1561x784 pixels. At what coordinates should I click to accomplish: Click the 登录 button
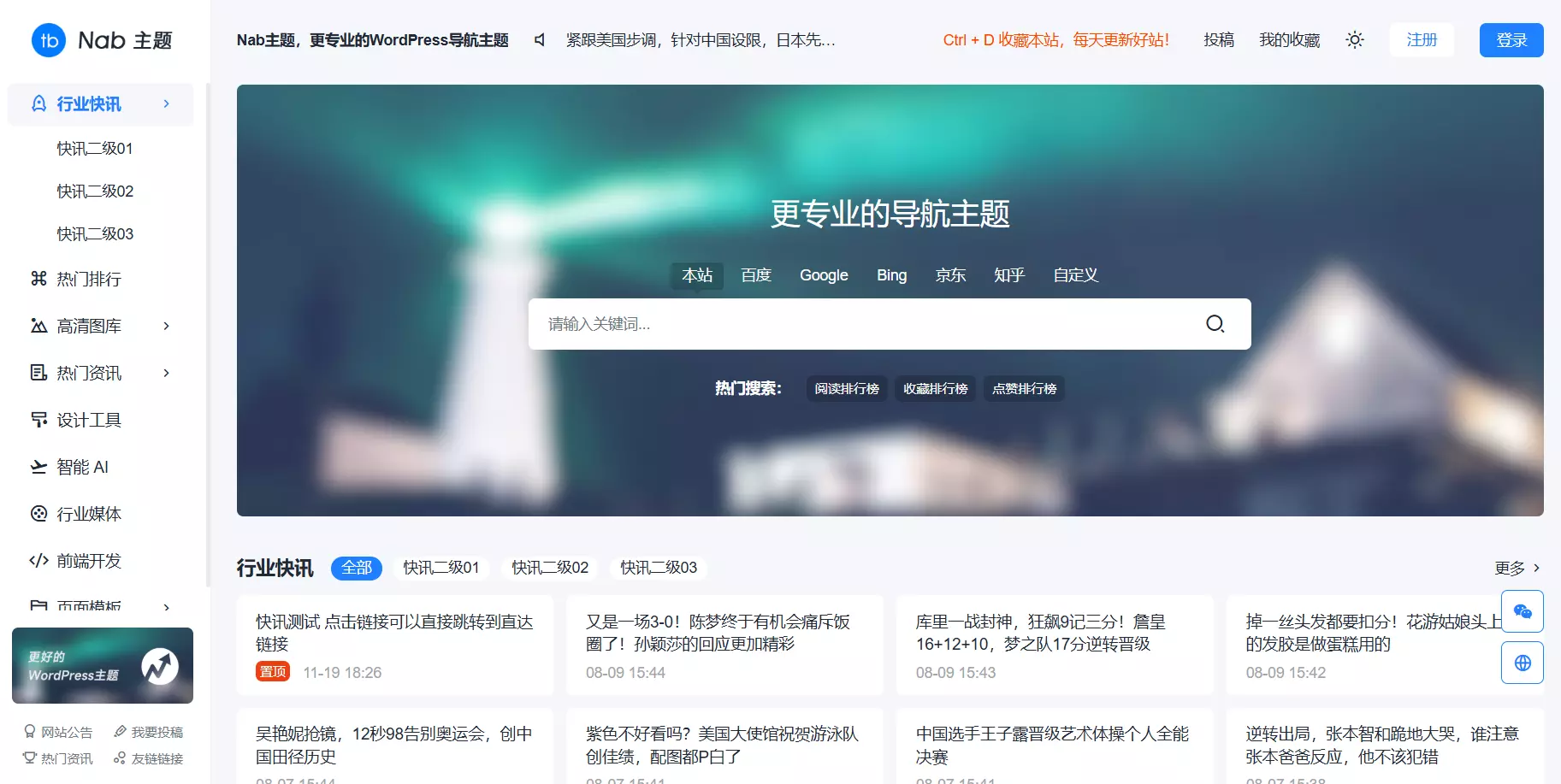pos(1511,39)
